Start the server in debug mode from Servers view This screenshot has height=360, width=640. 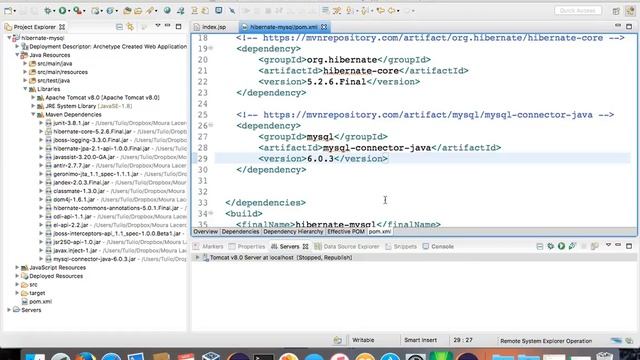(551, 246)
